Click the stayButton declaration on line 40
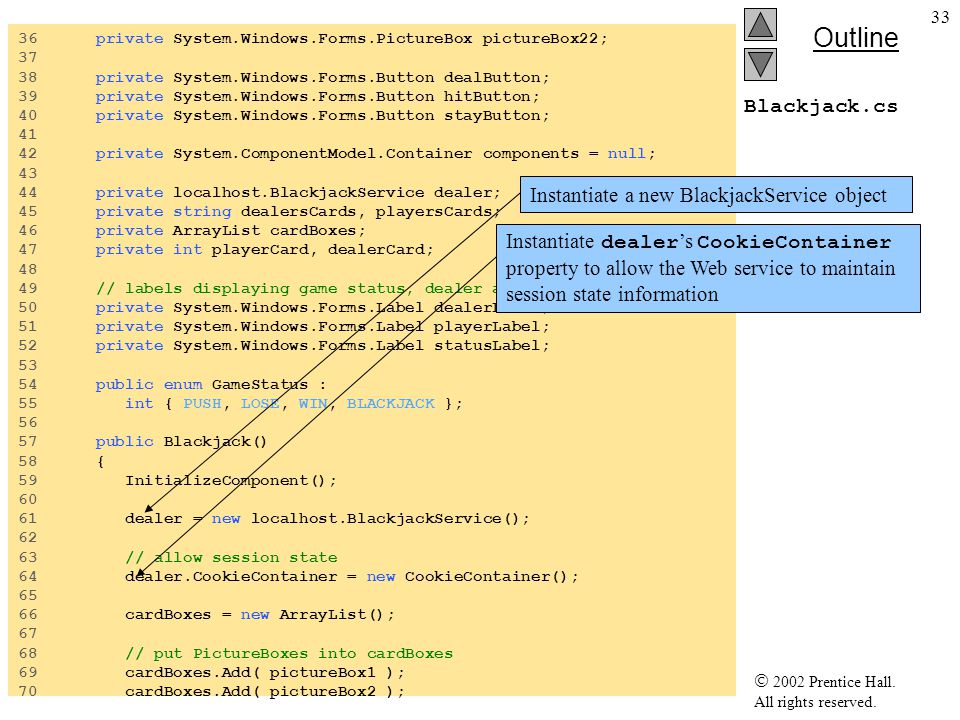This screenshot has height=720, width=960. click(323, 116)
